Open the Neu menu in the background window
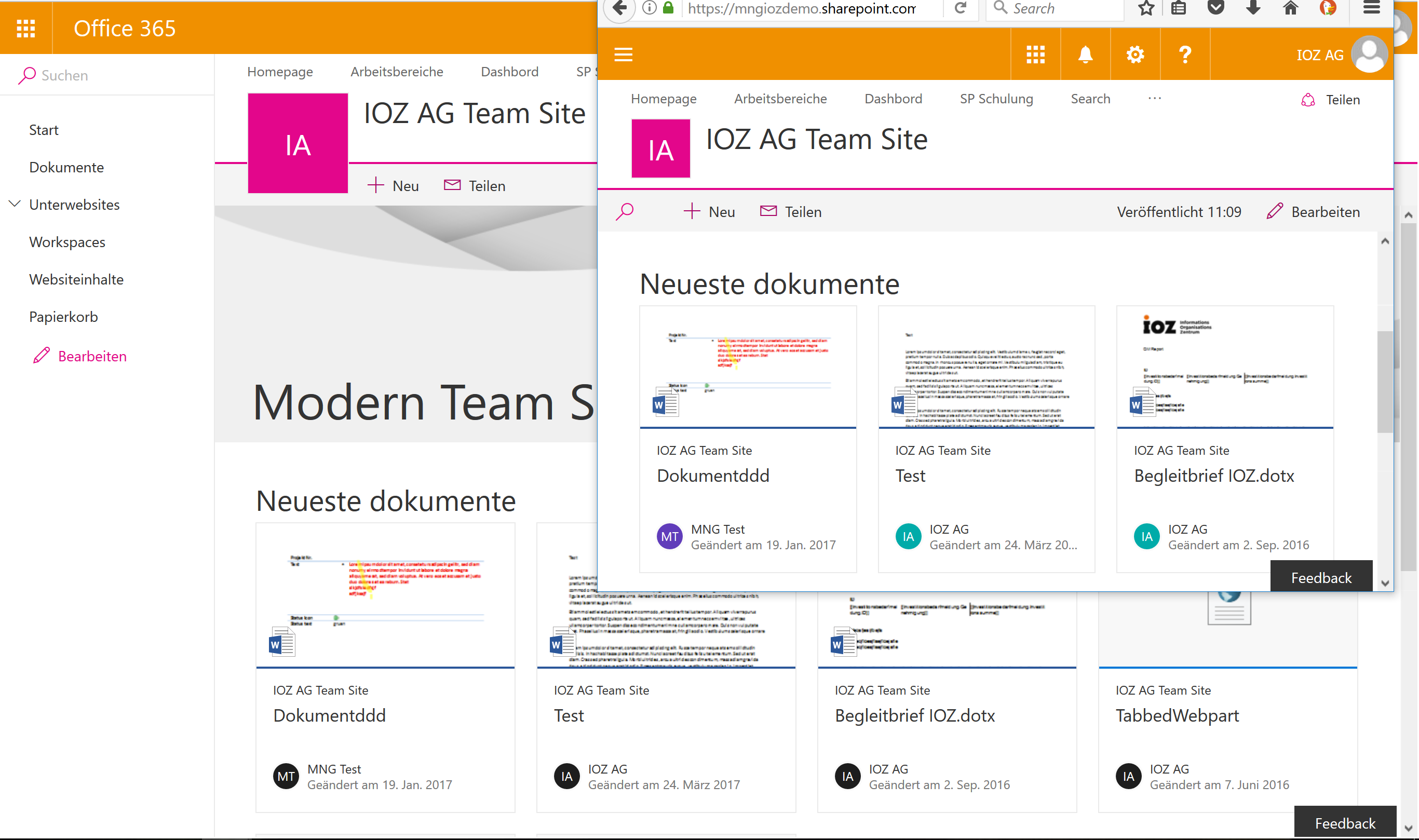The image size is (1419, 840). tap(393, 186)
